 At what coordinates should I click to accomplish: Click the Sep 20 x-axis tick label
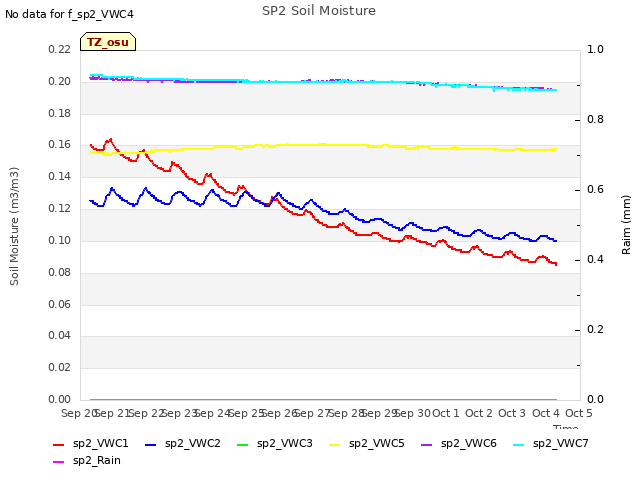[x=78, y=413]
